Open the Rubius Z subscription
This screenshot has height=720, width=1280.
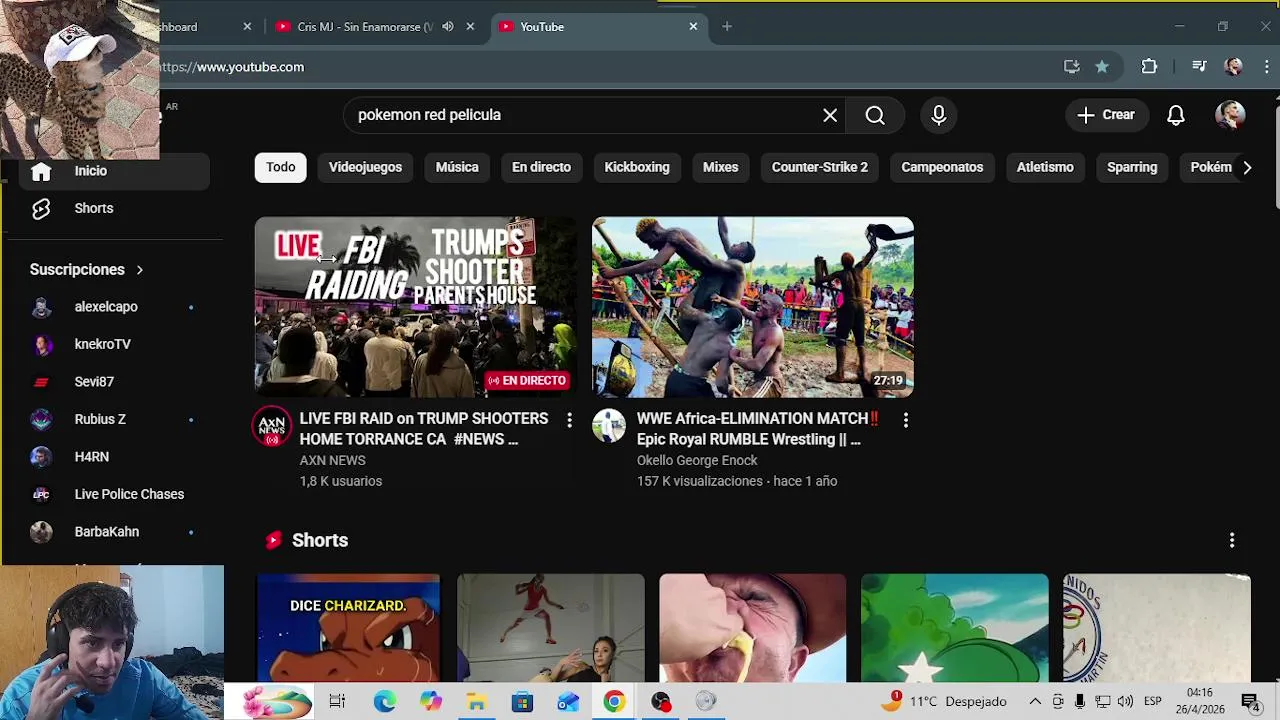115,419
